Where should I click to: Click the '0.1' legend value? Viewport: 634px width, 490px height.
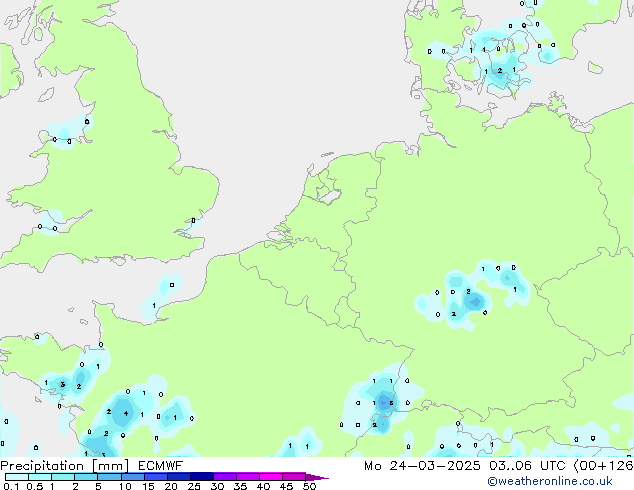(x=11, y=486)
